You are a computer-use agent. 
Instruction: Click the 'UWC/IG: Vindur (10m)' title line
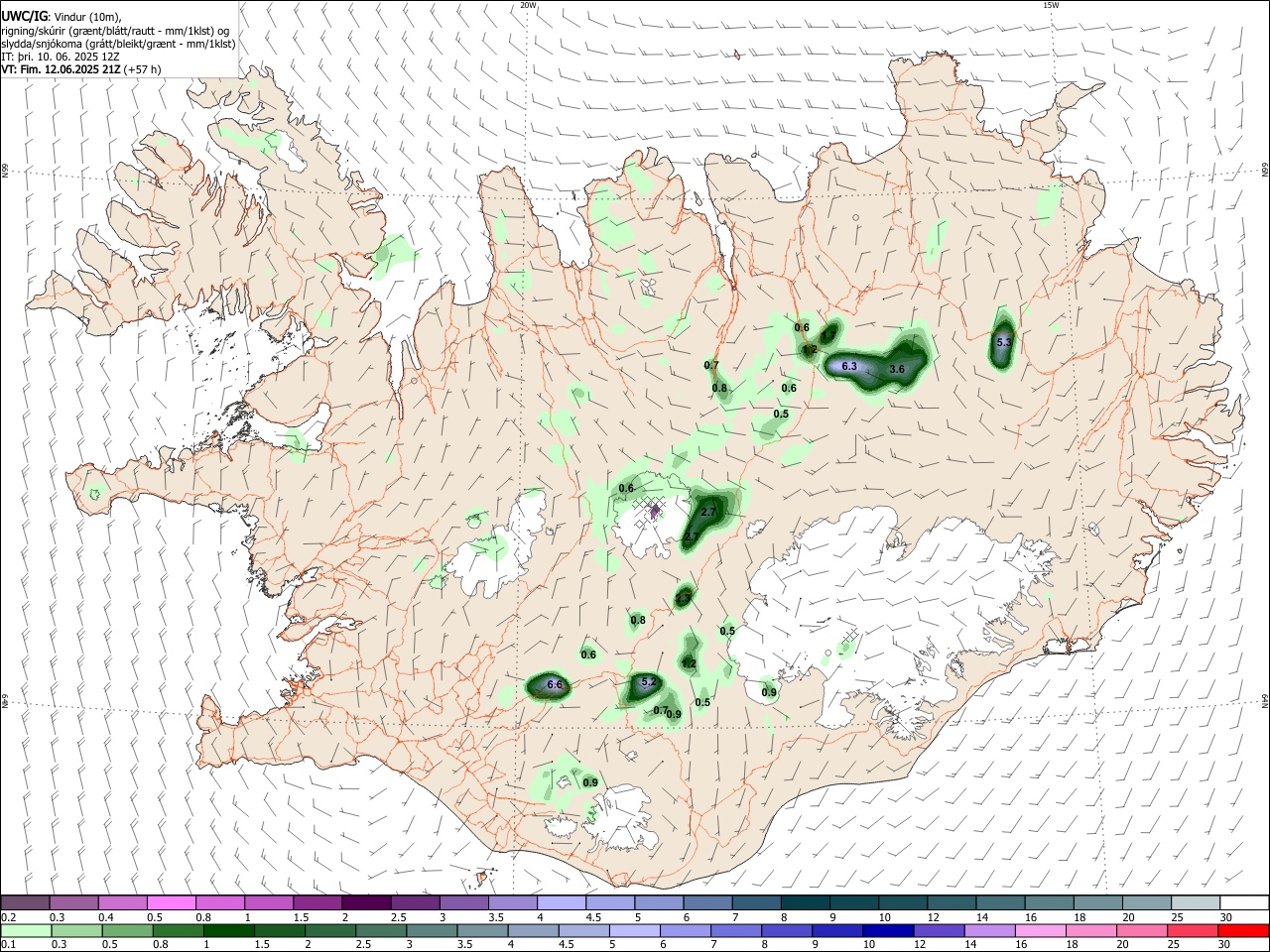pyautogui.click(x=62, y=17)
